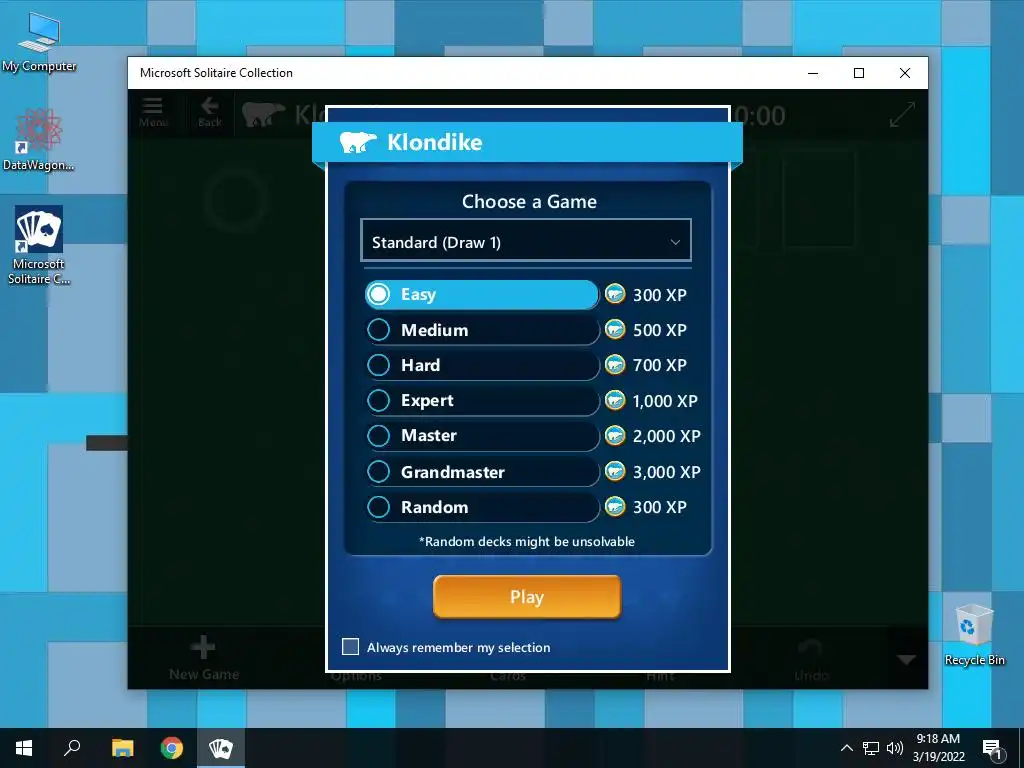Click the Solitaire cards taskbar icon

(221, 748)
